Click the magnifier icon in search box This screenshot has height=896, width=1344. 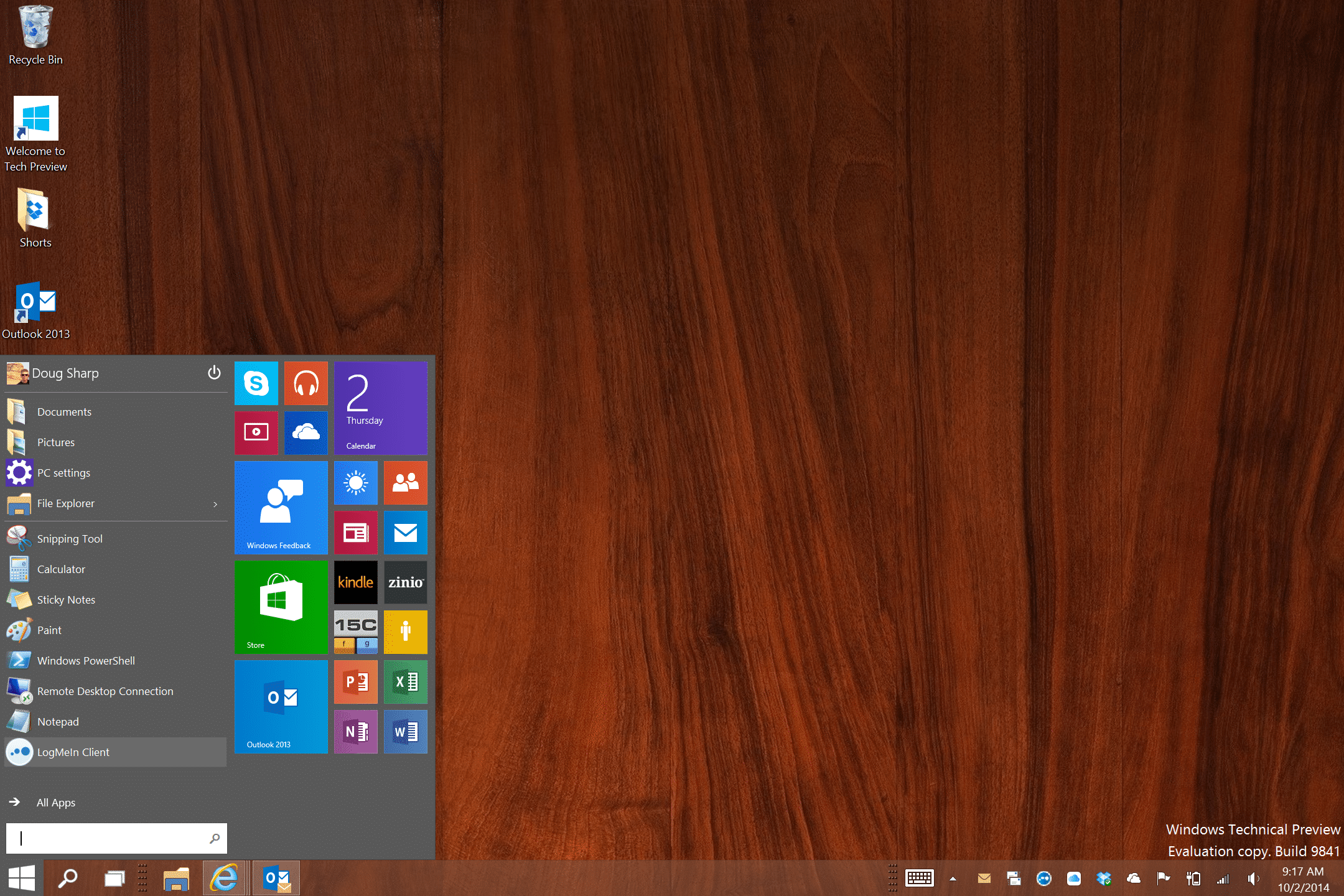point(215,838)
